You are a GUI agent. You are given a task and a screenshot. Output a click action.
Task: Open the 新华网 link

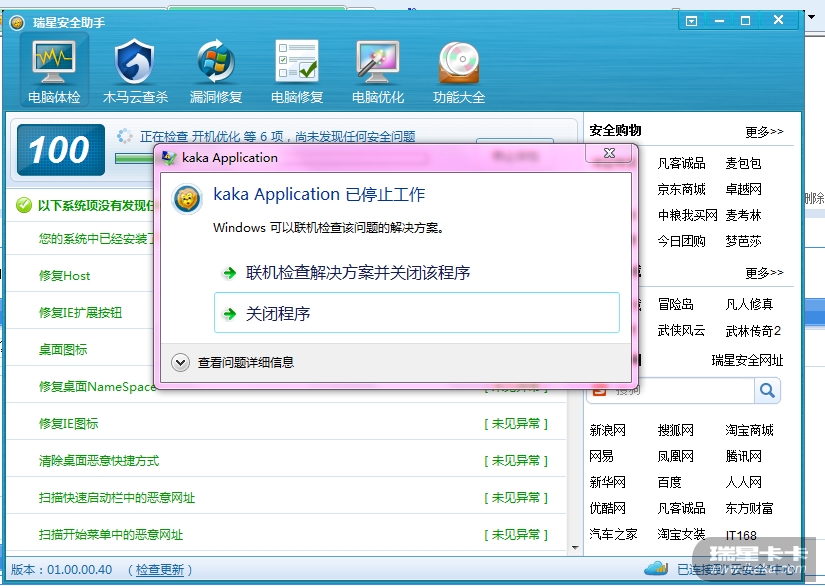pyautogui.click(x=607, y=482)
